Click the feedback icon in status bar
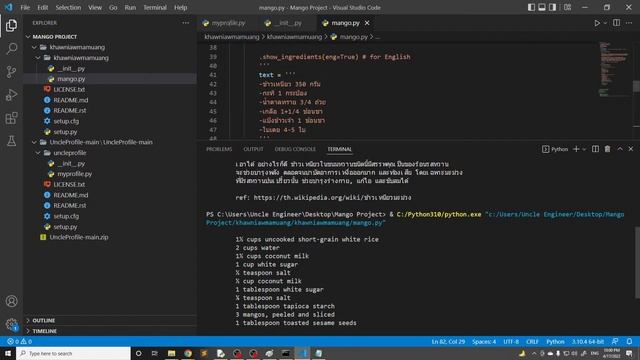This screenshot has width=640, height=360. coord(615,341)
